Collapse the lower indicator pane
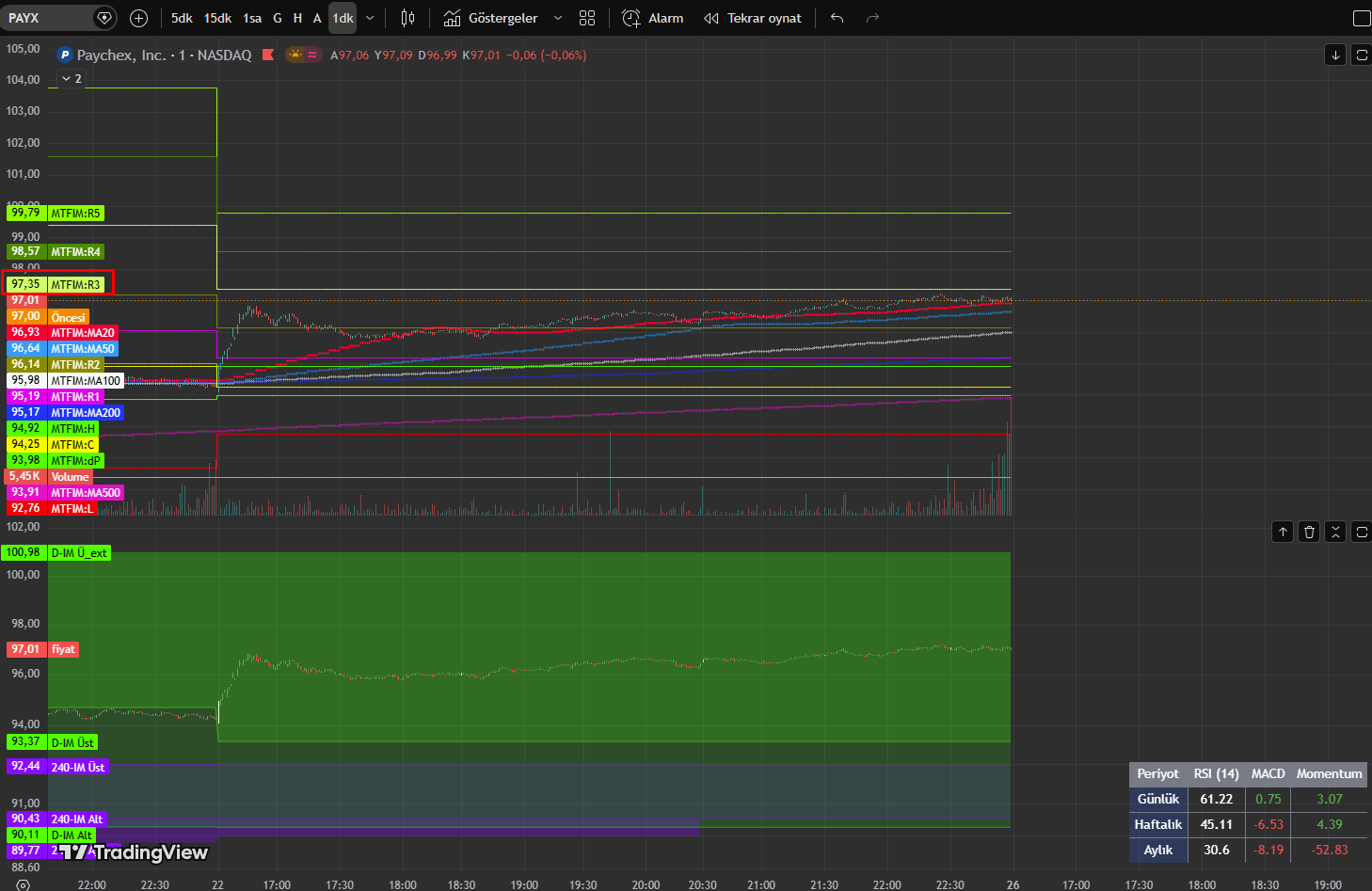1372x891 pixels. click(1335, 532)
